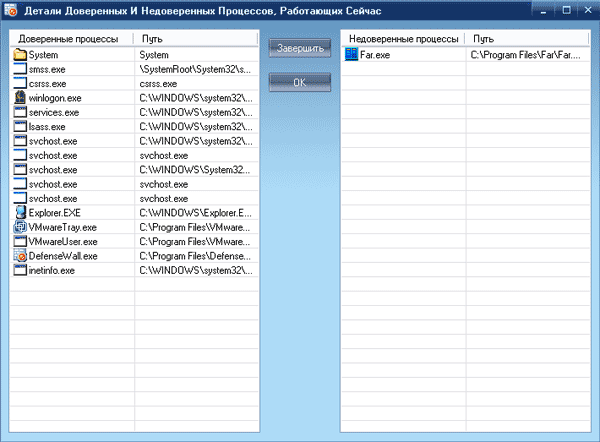This screenshot has height=442, width=600.
Task: Click the DefenseWall.exe shield icon
Action: click(x=20, y=256)
